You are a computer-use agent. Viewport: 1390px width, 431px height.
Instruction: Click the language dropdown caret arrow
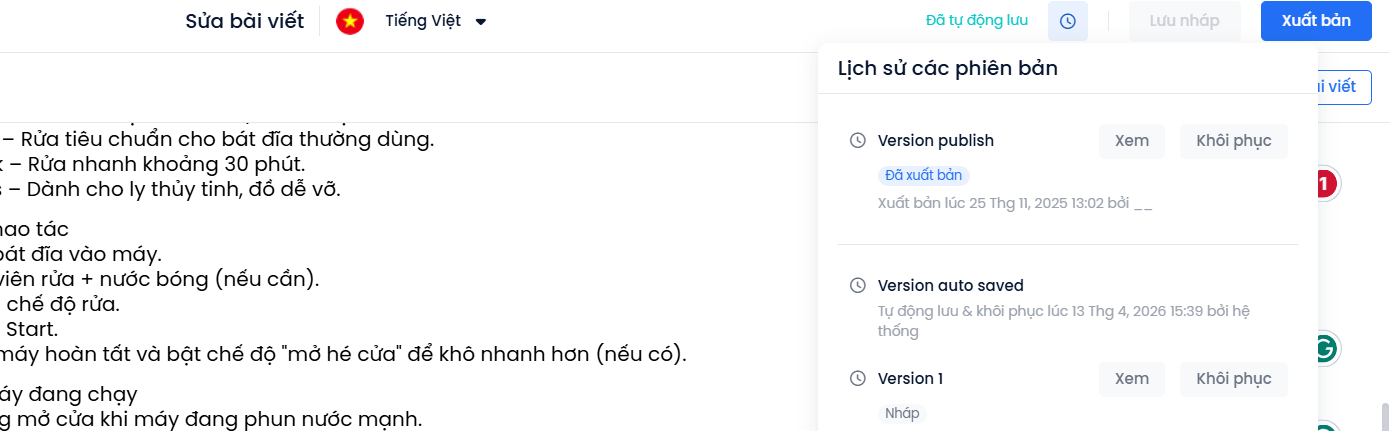481,22
